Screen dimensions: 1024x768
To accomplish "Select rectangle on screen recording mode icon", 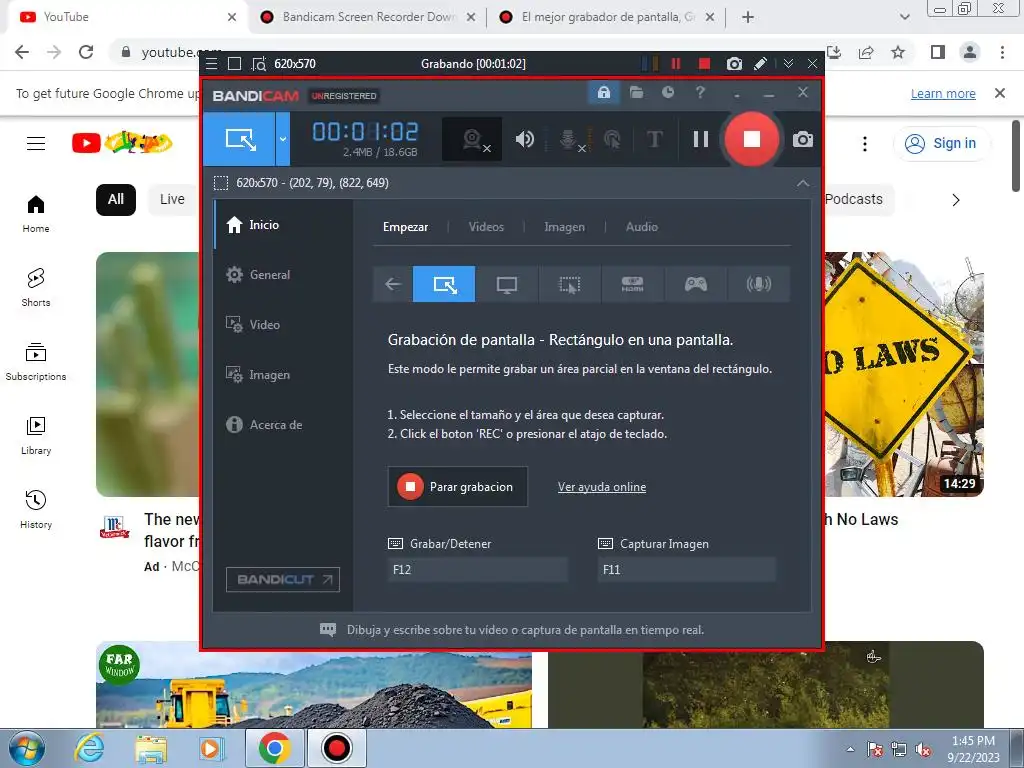I will point(444,284).
